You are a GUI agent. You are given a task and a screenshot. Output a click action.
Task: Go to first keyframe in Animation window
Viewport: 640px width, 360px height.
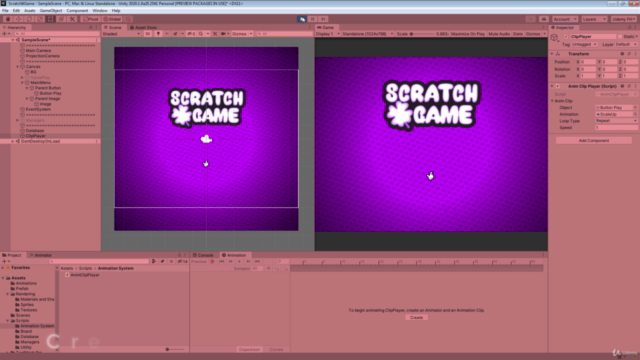click(x=222, y=261)
